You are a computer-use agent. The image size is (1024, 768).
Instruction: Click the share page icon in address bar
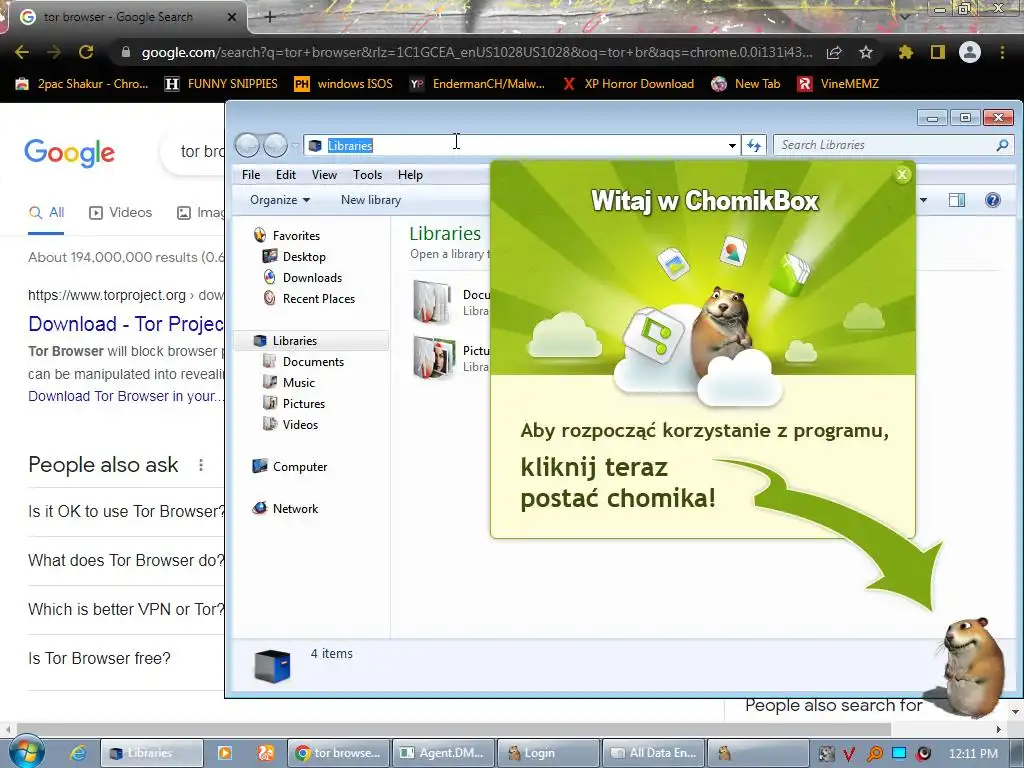pyautogui.click(x=834, y=52)
